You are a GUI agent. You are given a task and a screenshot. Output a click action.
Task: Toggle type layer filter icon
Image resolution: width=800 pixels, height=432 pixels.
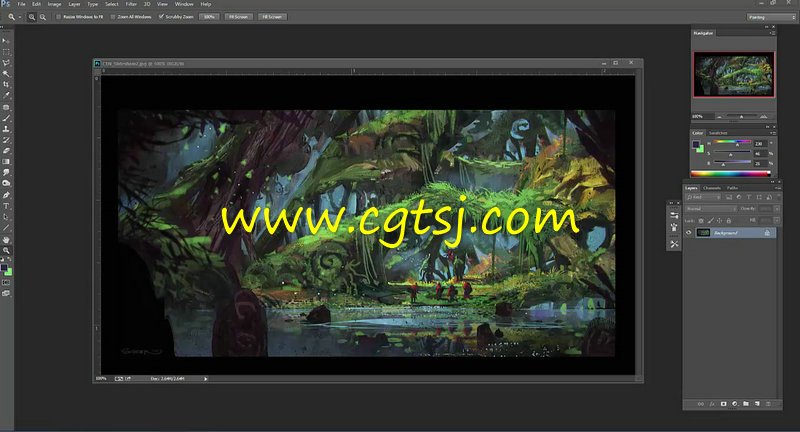748,197
